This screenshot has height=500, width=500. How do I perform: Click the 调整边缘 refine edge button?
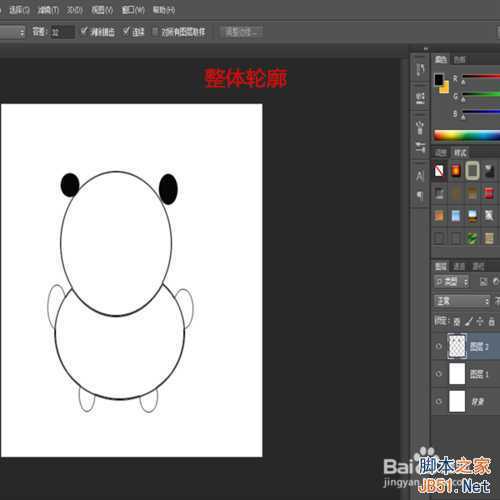tap(242, 32)
